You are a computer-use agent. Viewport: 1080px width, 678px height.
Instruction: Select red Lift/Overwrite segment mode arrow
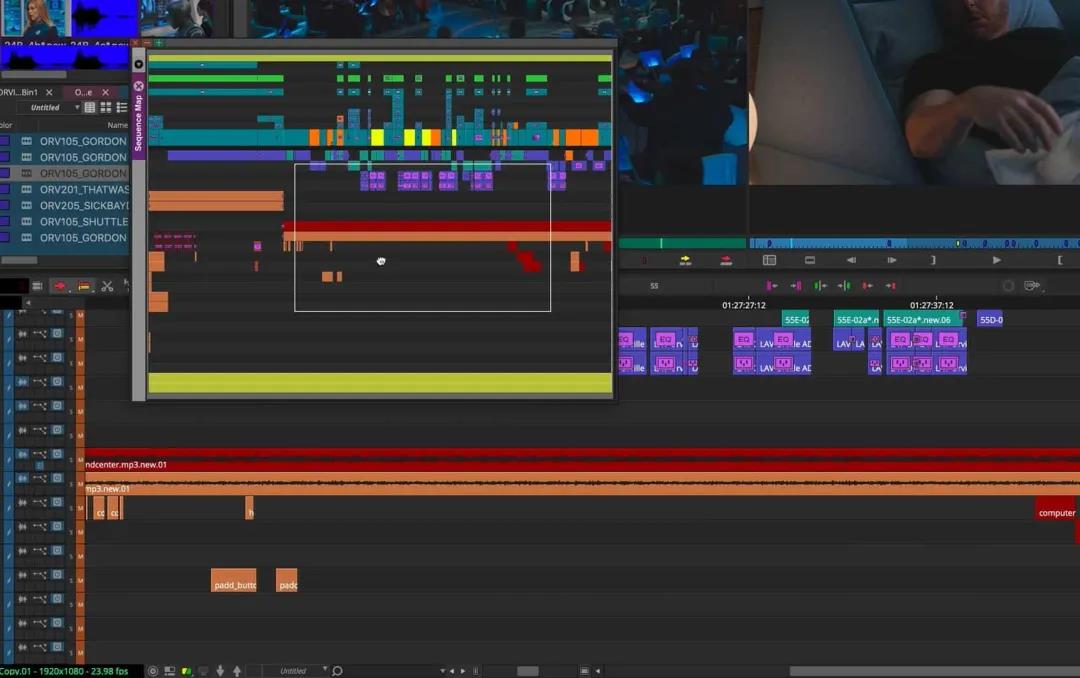tap(60, 286)
